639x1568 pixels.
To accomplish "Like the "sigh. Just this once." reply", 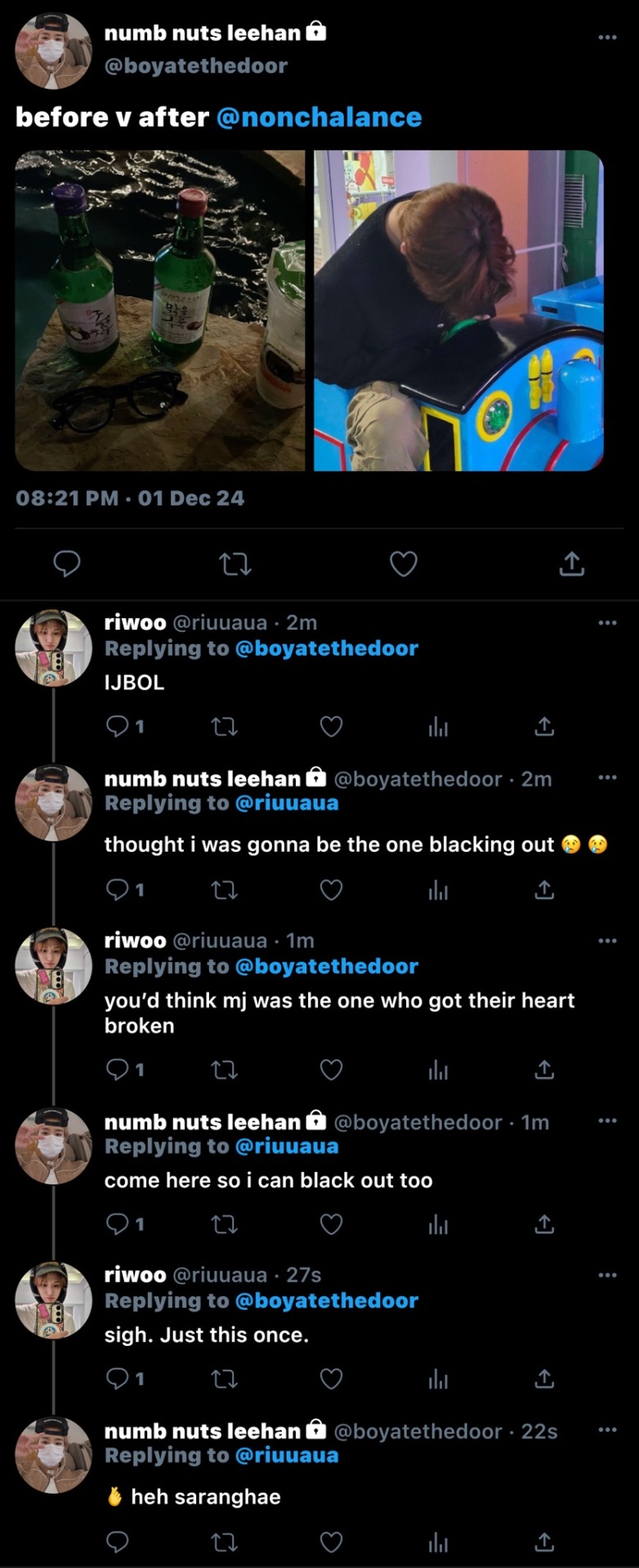I will (x=331, y=1379).
